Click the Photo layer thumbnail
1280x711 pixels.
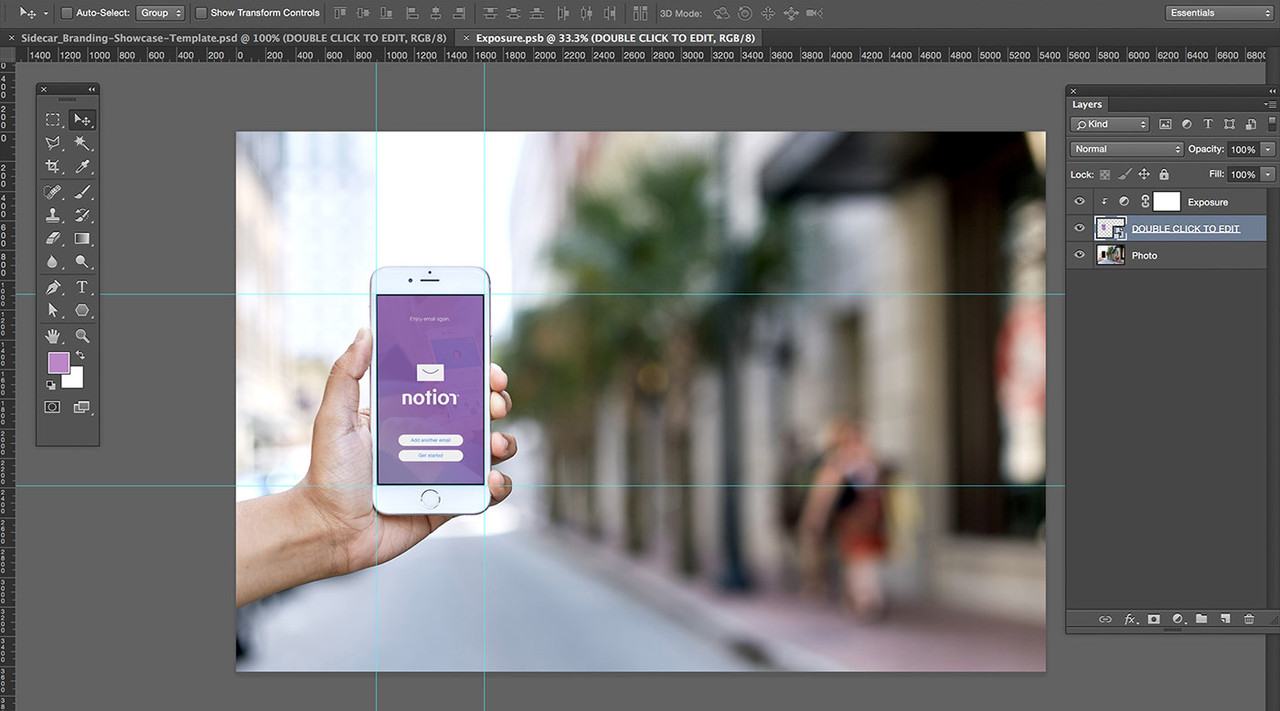(1110, 255)
